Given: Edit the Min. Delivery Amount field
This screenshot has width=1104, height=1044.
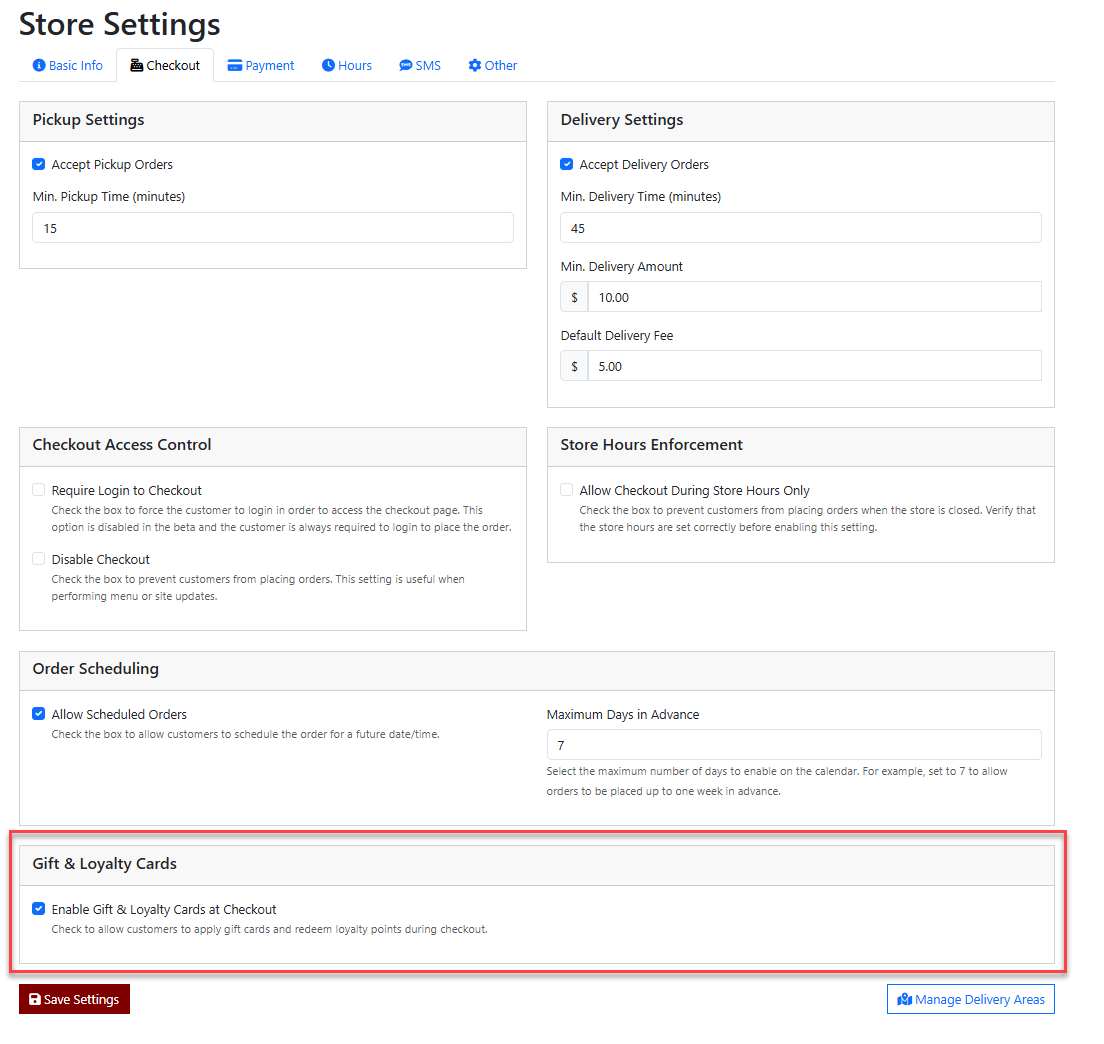Looking at the screenshot, I should coord(813,297).
